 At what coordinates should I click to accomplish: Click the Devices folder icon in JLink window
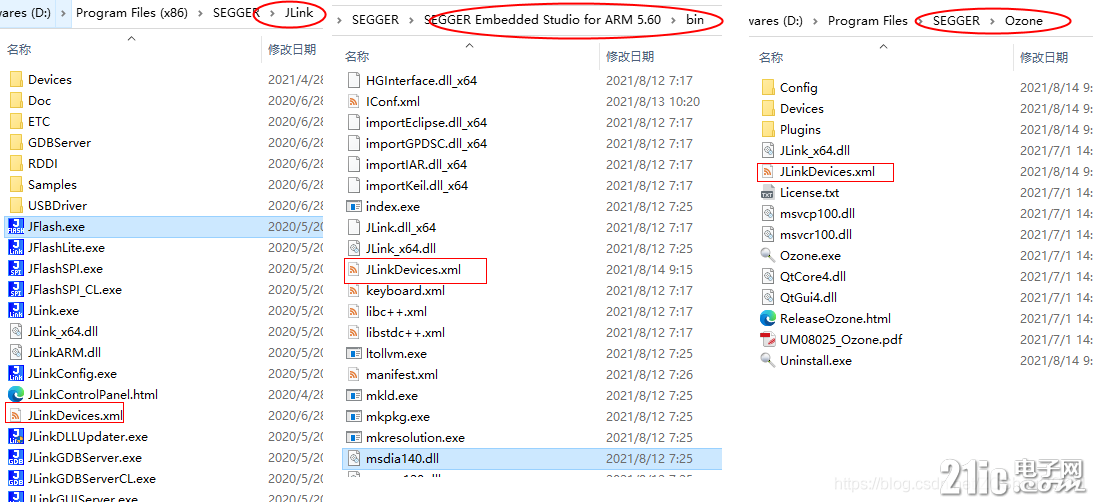tap(17, 79)
